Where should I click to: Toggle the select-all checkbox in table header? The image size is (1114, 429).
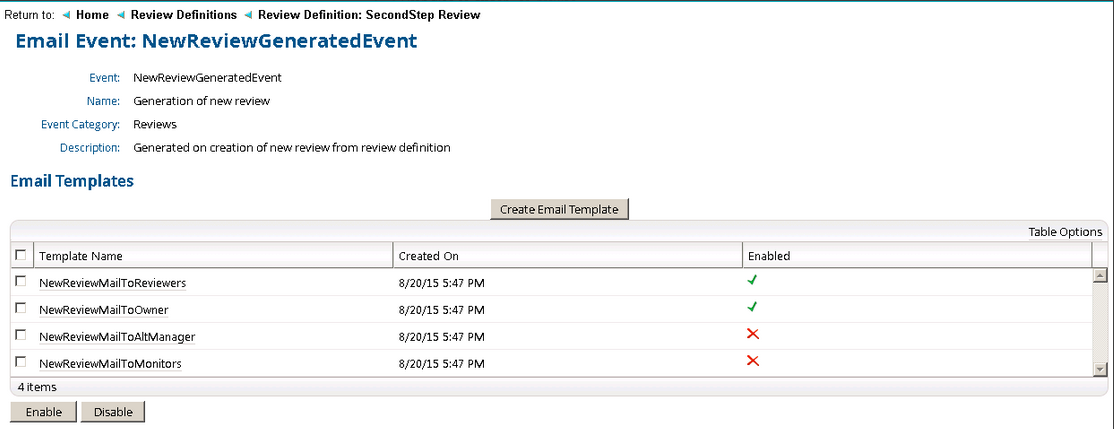pyautogui.click(x=21, y=255)
